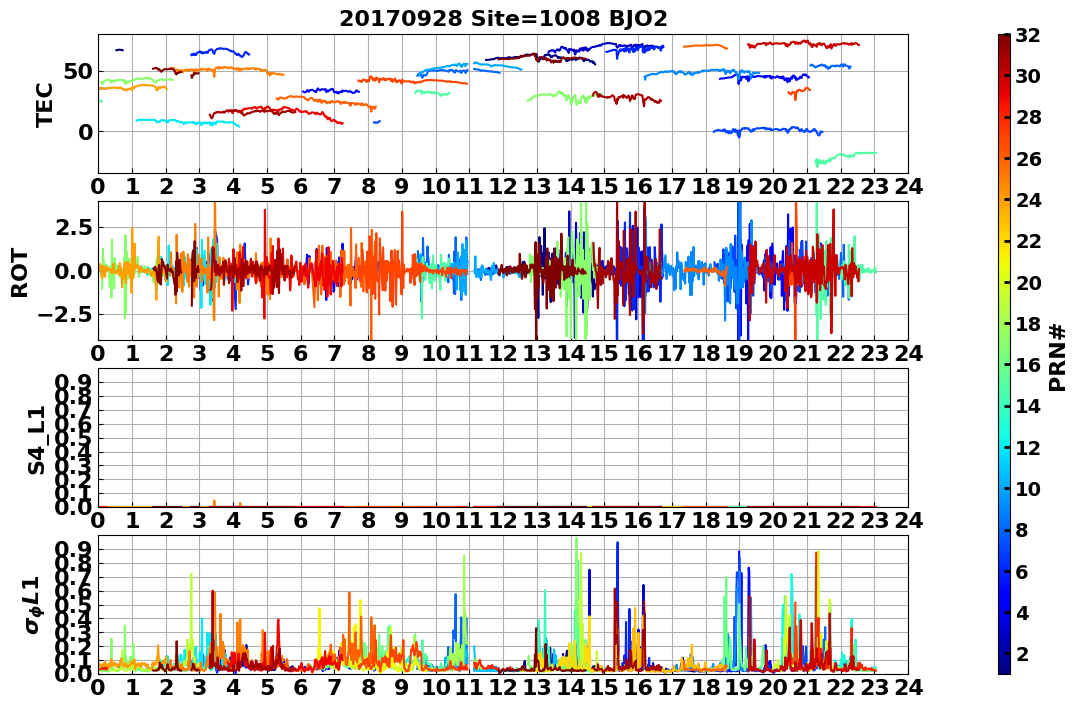
Task: Click colorbar tick label 20
Action: tap(1028, 282)
